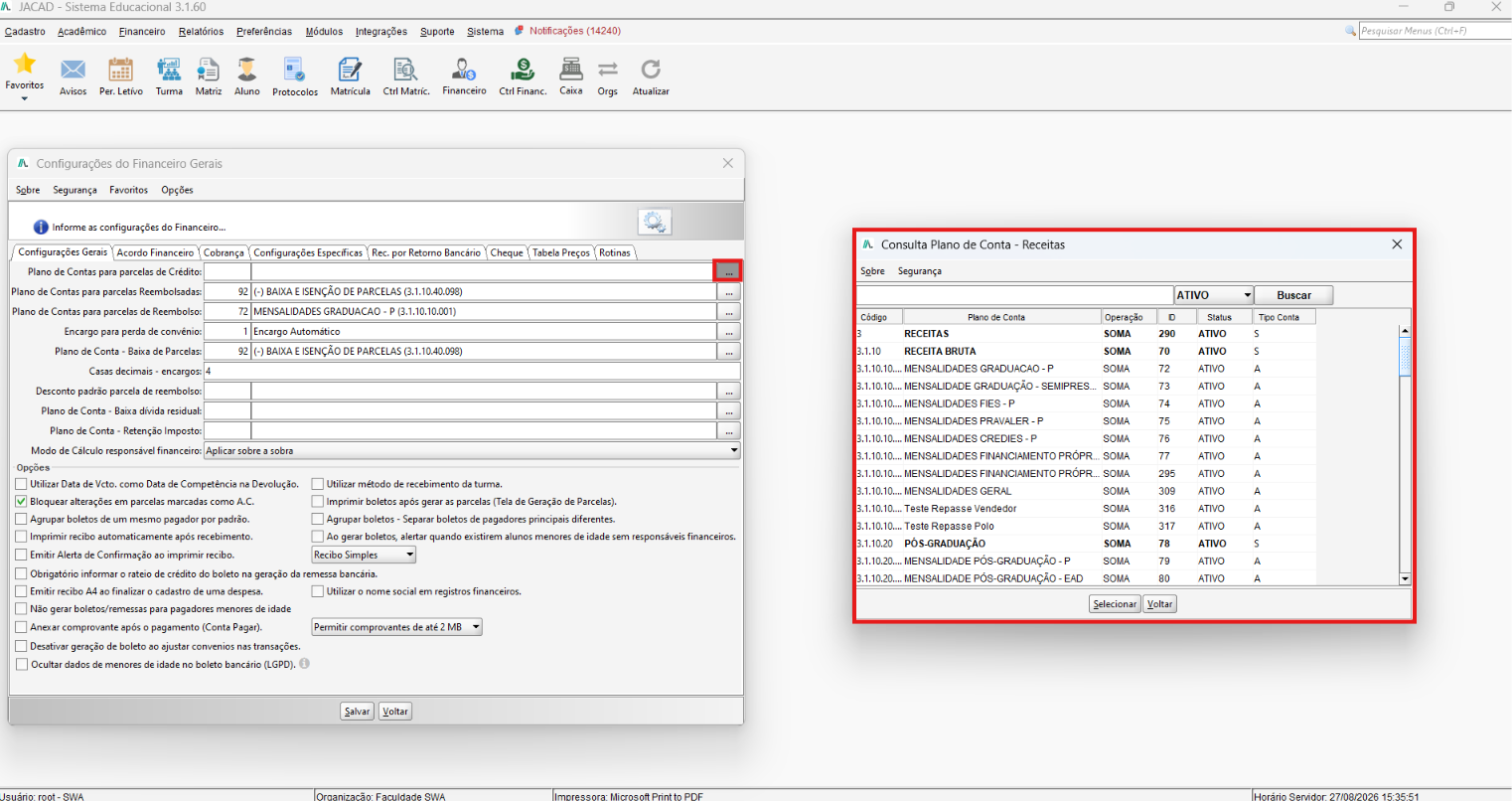Open the Turma toolbar icon
The height and width of the screenshot is (801, 1512).
pyautogui.click(x=169, y=70)
